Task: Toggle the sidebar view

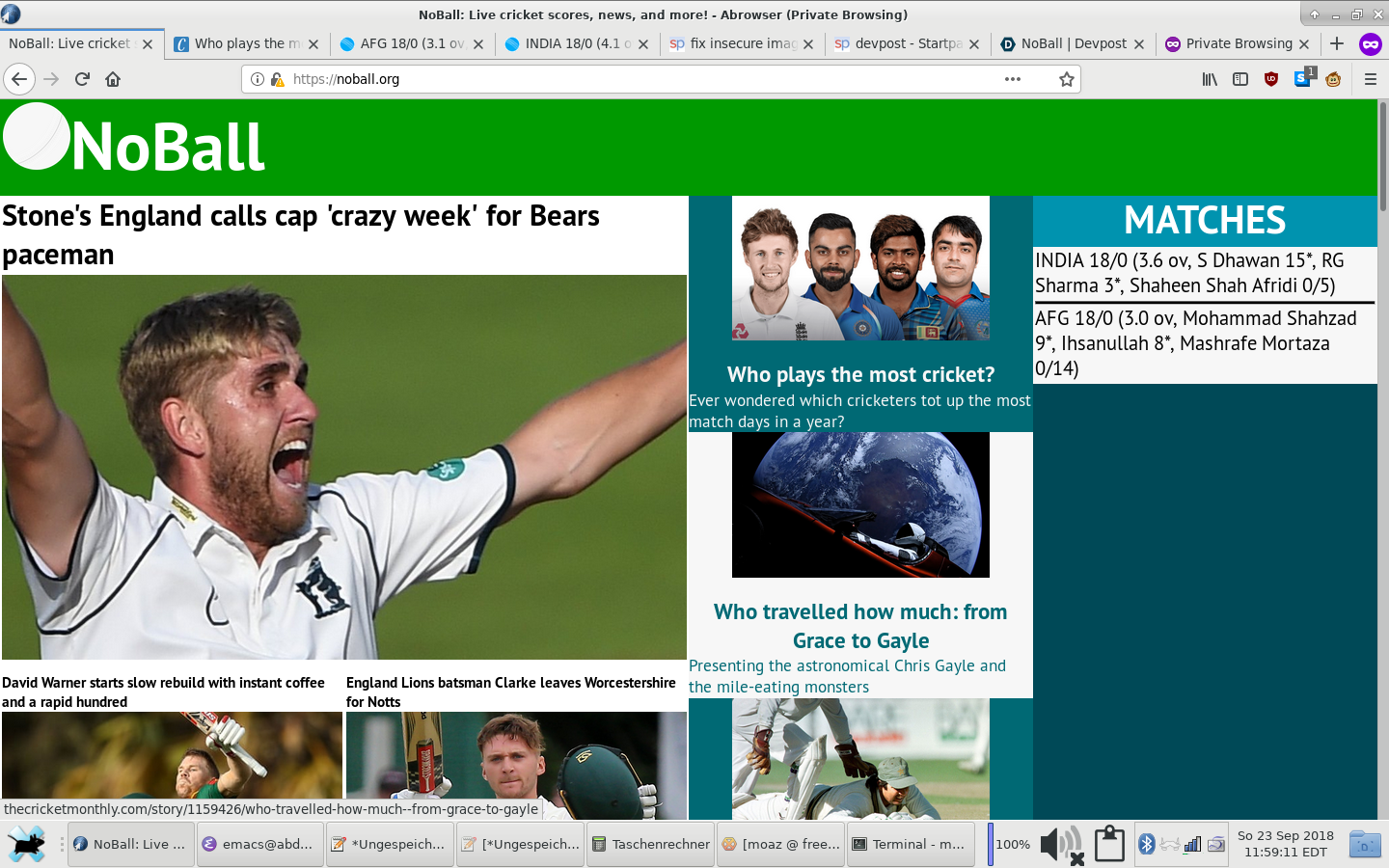Action: coord(1240,79)
